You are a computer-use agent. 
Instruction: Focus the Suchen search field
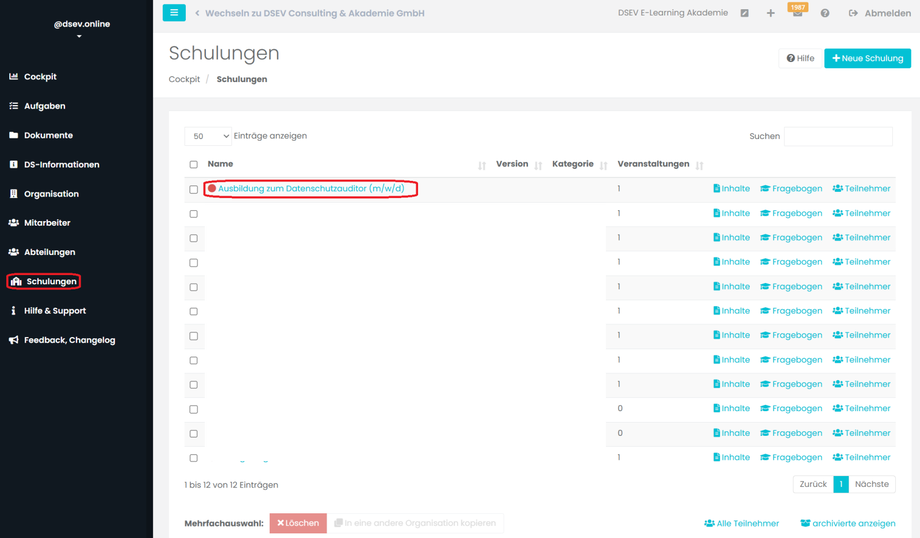[838, 136]
